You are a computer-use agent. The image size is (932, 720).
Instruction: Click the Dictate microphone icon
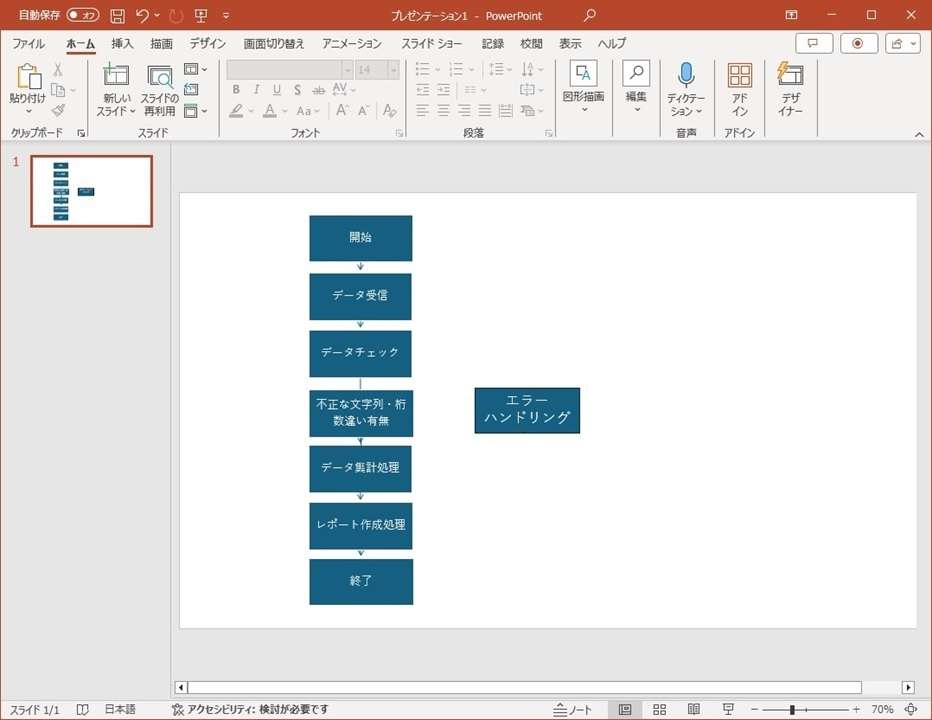686,75
